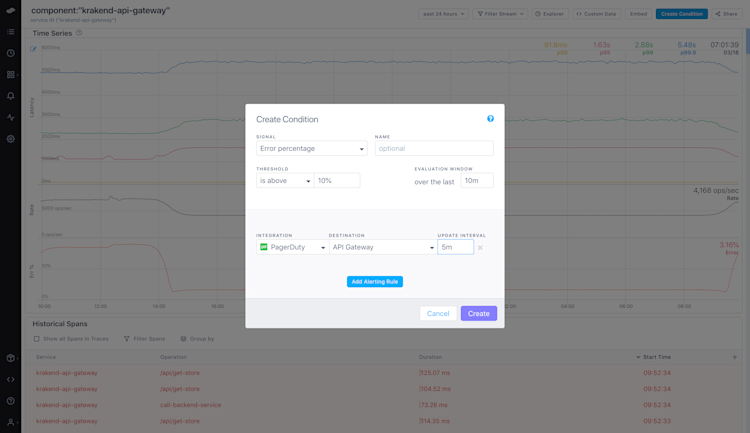Viewport: 750px width, 433px height.
Task: Open the settings gear icon in the sidebar
Action: [x=11, y=139]
